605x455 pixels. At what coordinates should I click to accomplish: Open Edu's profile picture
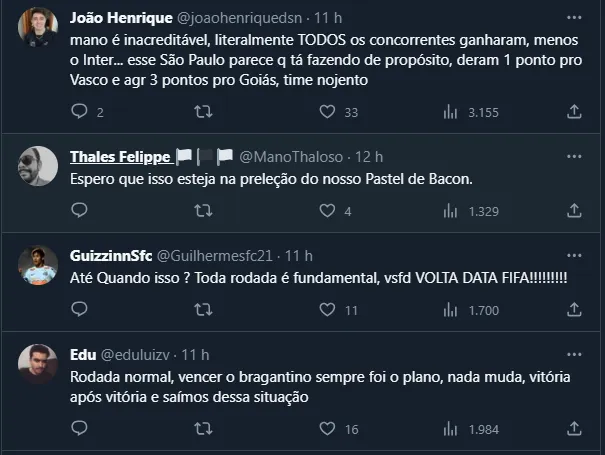(x=38, y=362)
